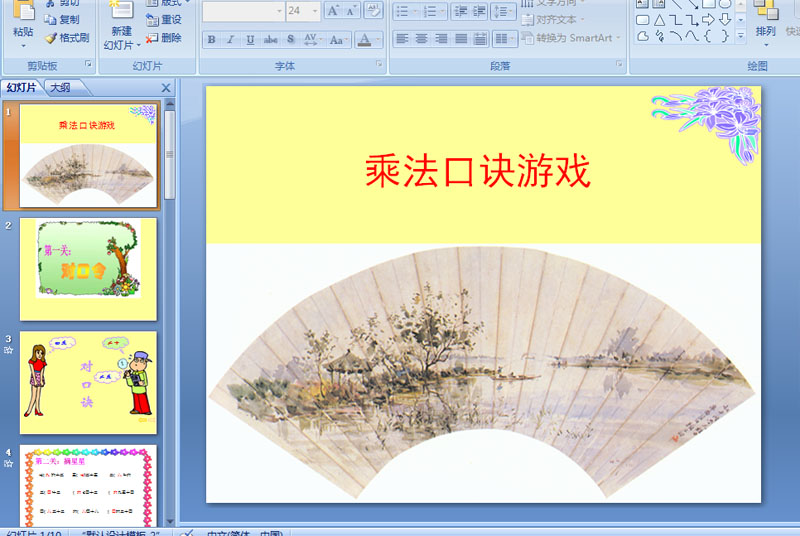
Task: Expand the shapes gallery more arrow
Action: tap(741, 36)
